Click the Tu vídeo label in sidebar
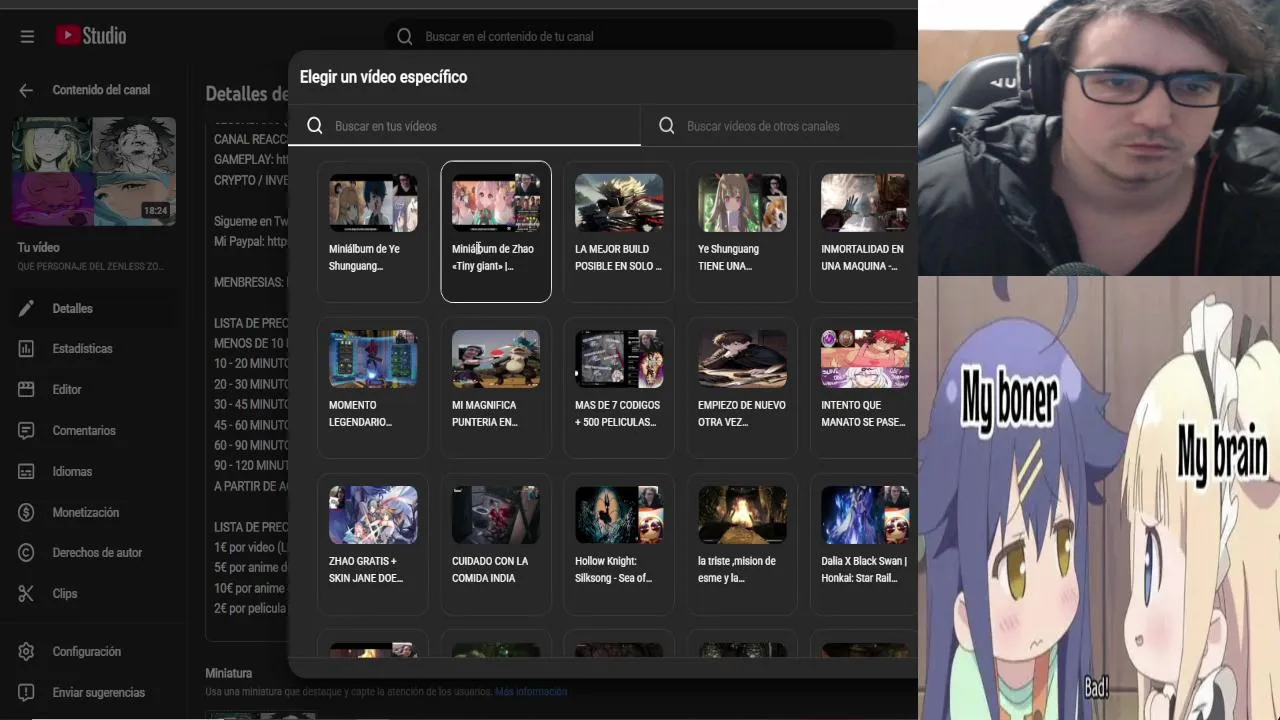 pyautogui.click(x=38, y=247)
